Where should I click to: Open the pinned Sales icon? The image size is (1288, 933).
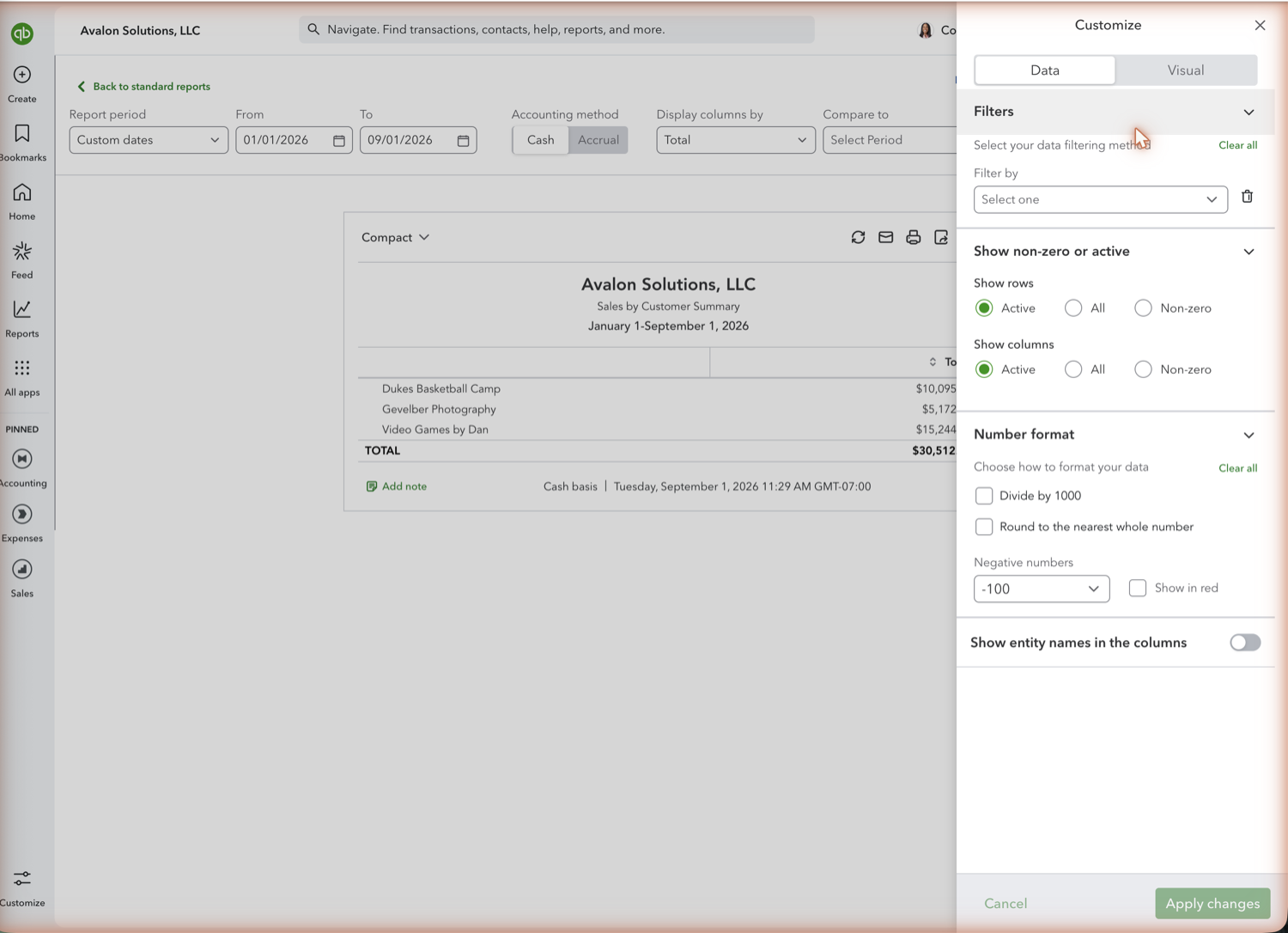click(x=22, y=569)
